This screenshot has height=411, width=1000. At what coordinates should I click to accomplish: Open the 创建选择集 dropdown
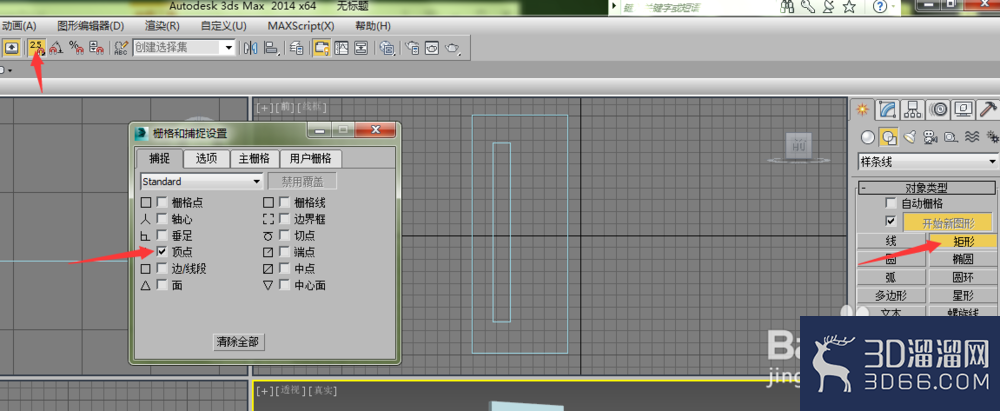(184, 48)
